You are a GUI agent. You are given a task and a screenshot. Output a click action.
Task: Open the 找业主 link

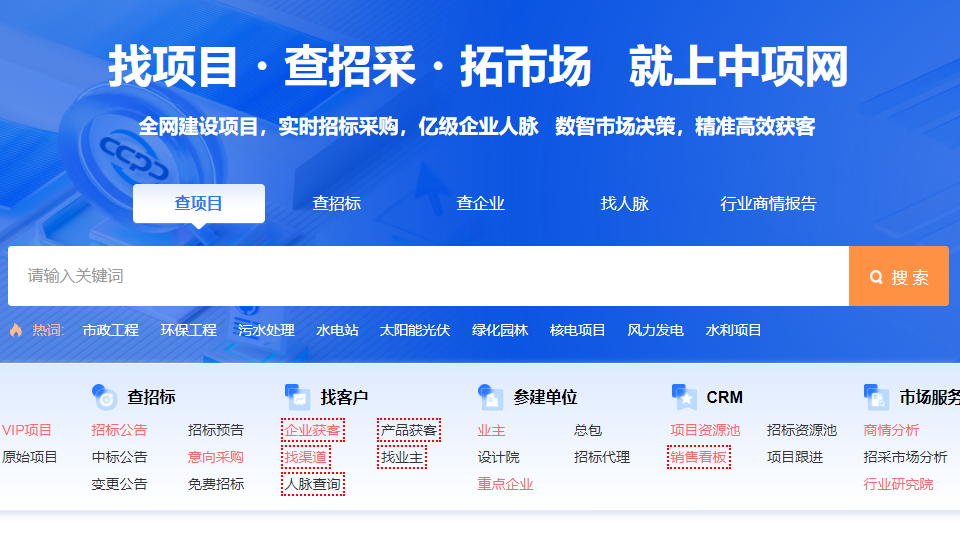[402, 457]
